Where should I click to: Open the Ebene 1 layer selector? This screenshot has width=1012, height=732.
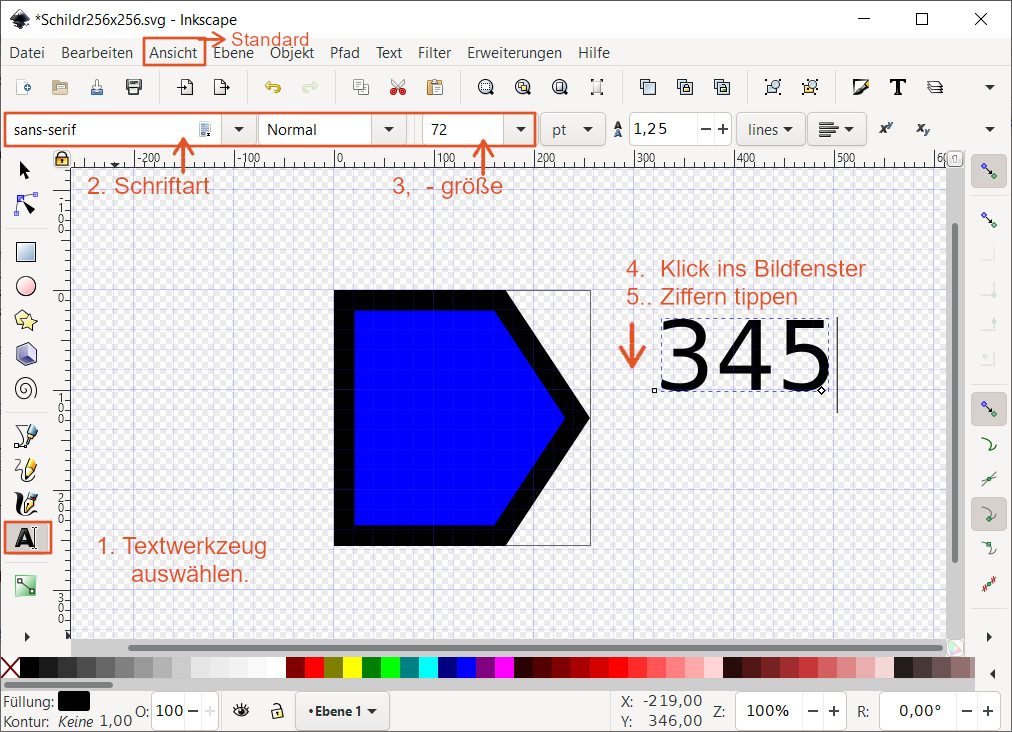pos(343,711)
